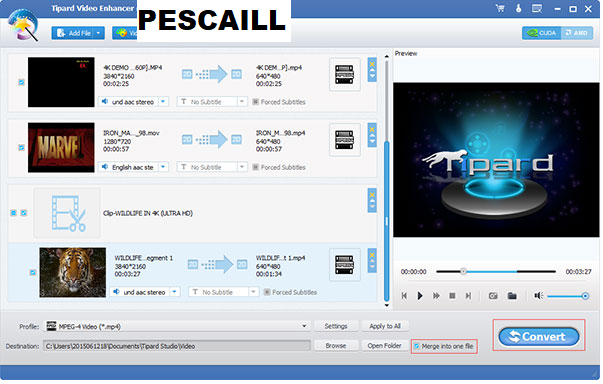
Task: Browse for destination folder
Action: 336,346
